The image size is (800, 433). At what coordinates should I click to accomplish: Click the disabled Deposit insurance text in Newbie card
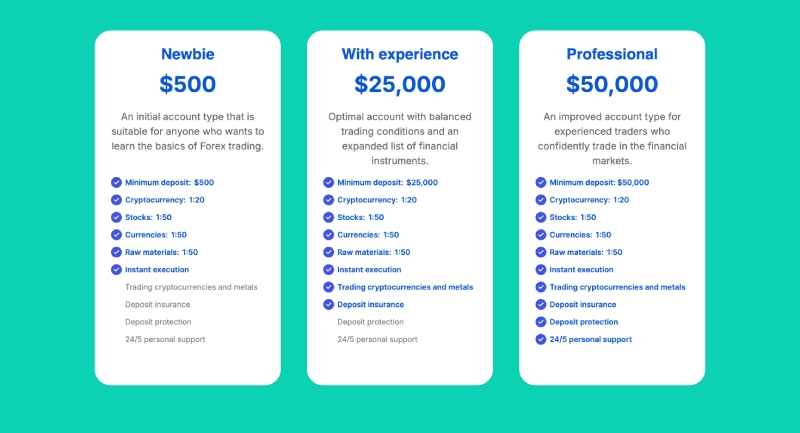click(157, 305)
